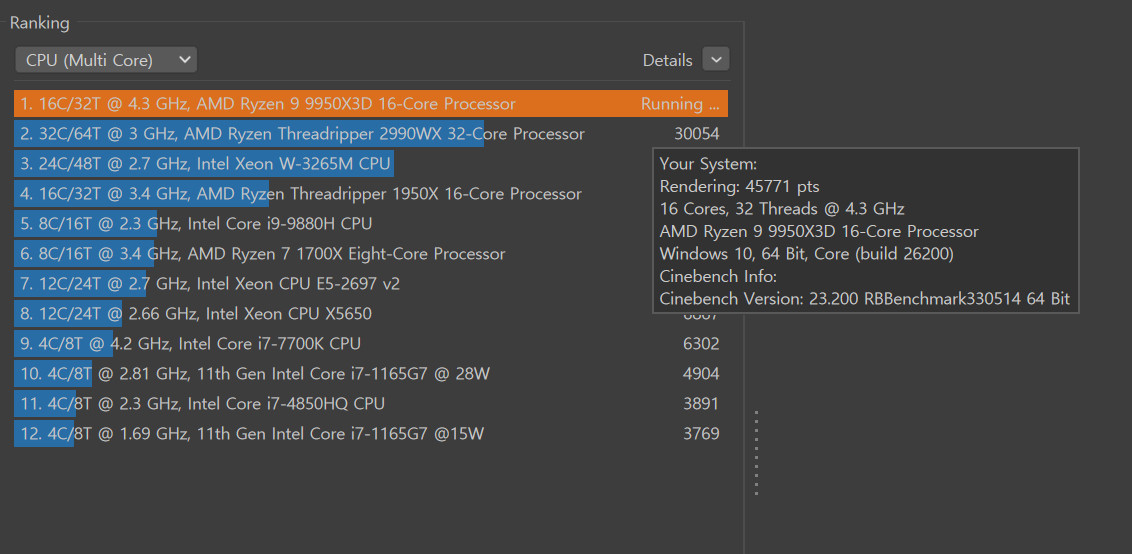Image resolution: width=1132 pixels, height=554 pixels.
Task: Select the Intel Xeon W-3265M row
Action: pyautogui.click(x=370, y=164)
